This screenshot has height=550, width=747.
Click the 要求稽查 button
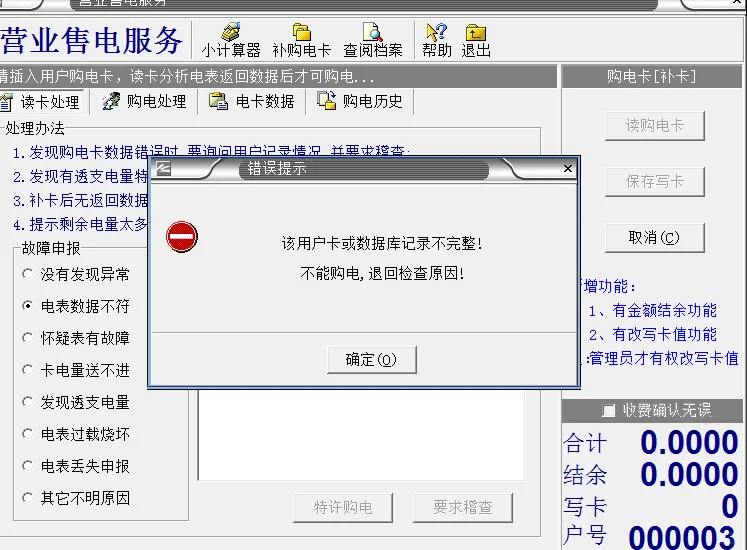click(463, 508)
